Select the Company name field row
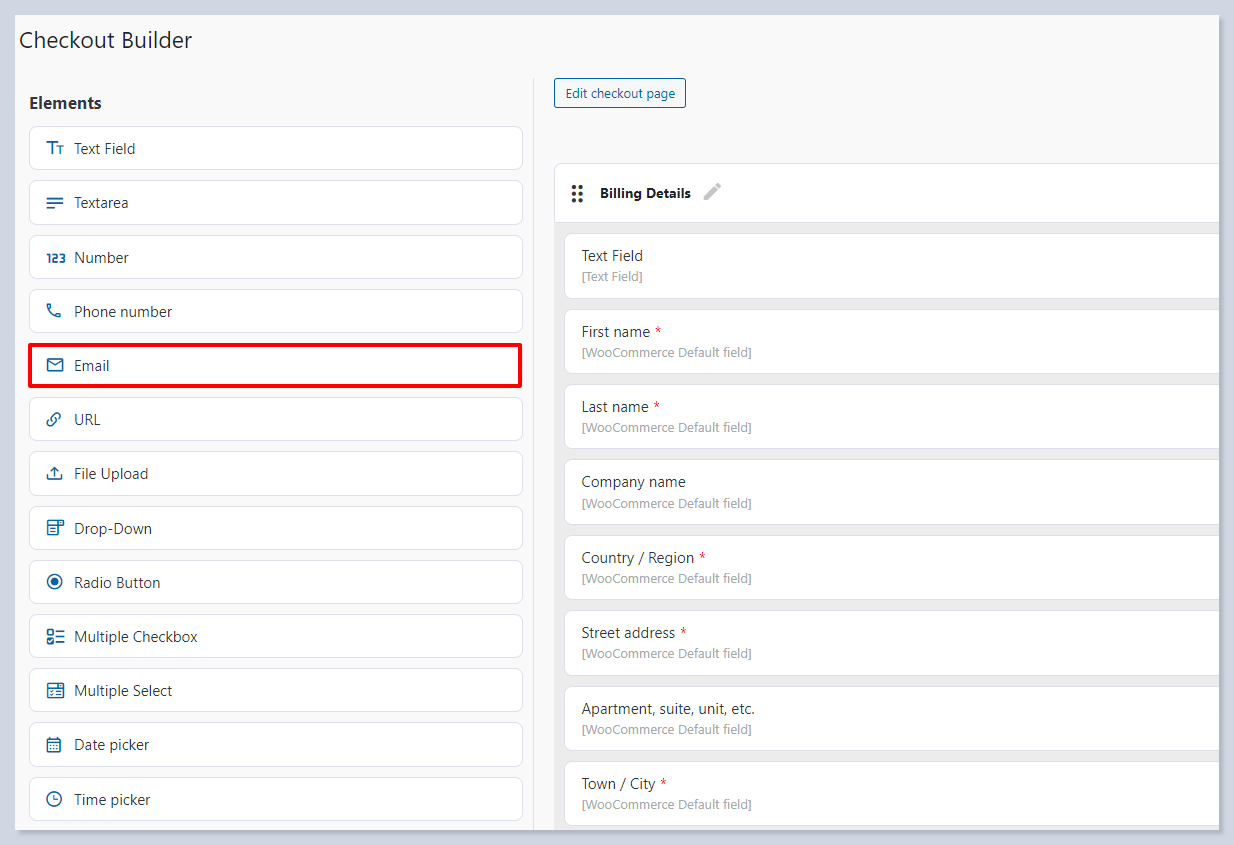 [890, 492]
